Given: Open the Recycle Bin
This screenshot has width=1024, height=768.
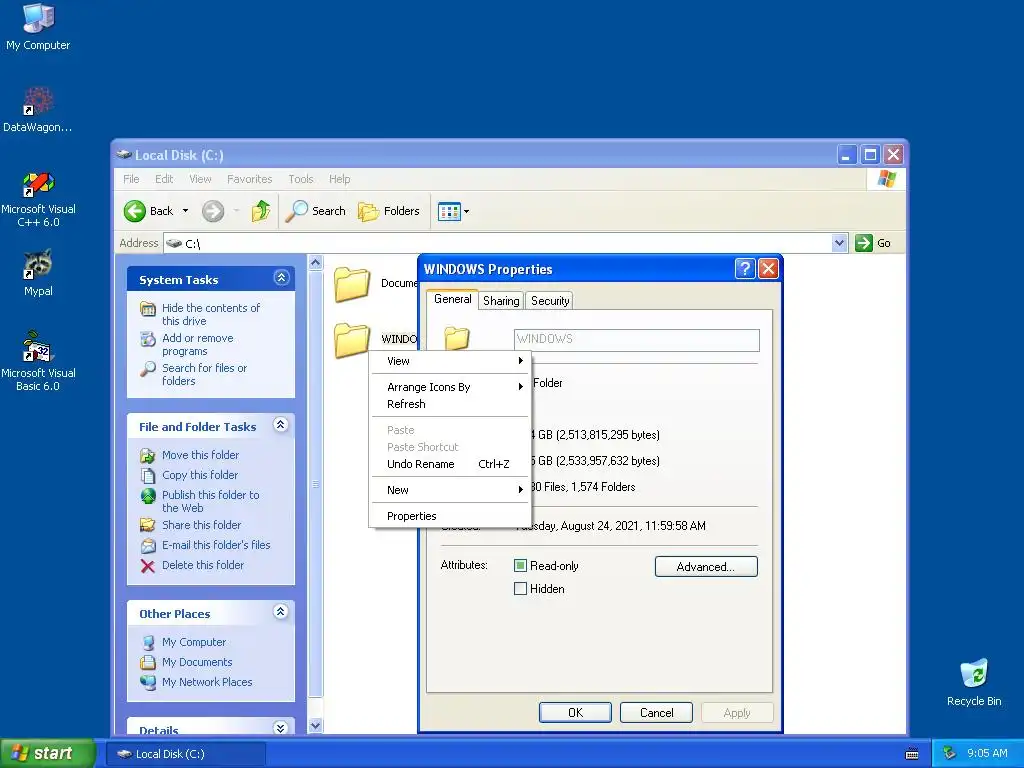Looking at the screenshot, I should tap(974, 682).
